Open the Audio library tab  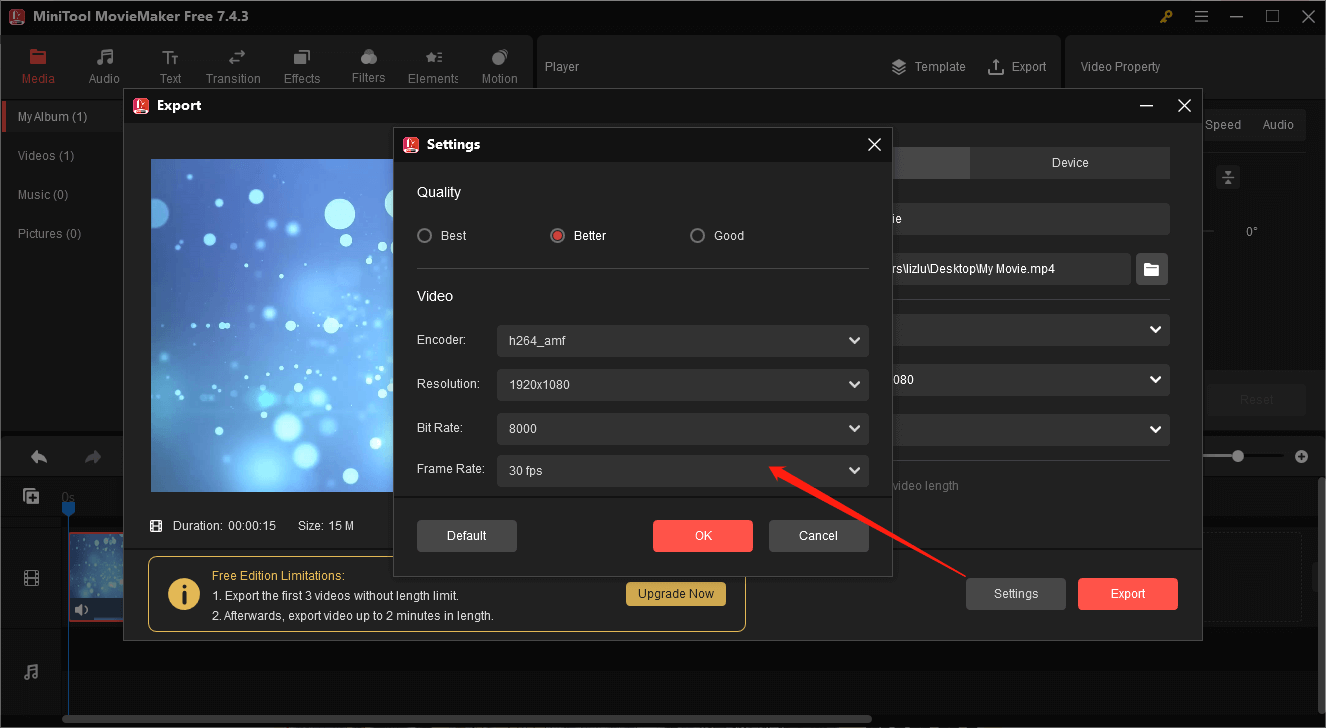(104, 66)
